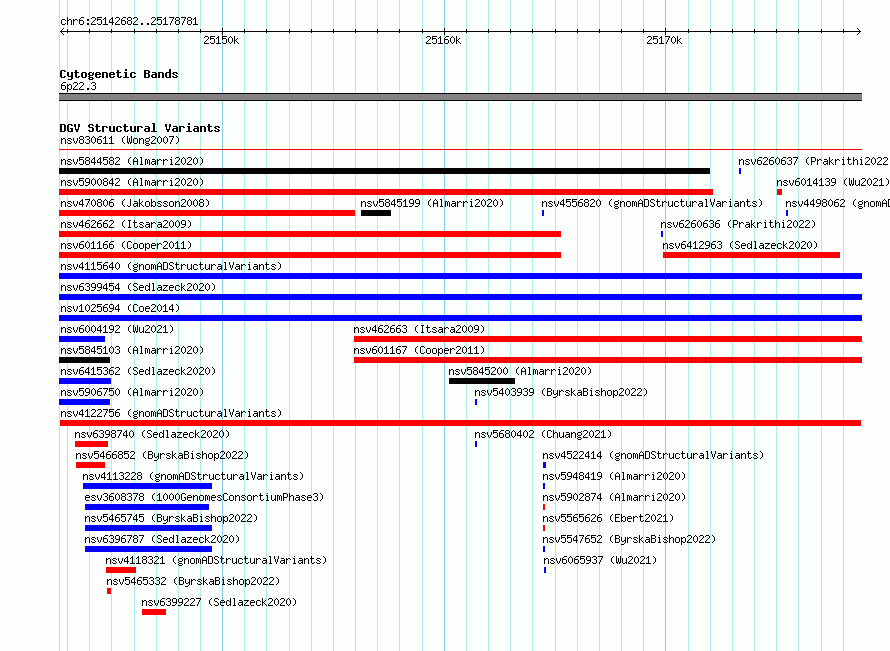Click the nsv462663 (Itsara2009) label
Screen dimensions: 890x651
[419, 329]
